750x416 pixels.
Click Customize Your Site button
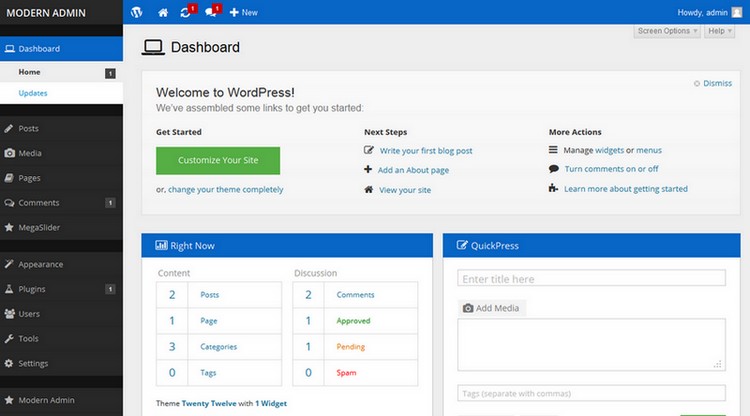point(218,161)
